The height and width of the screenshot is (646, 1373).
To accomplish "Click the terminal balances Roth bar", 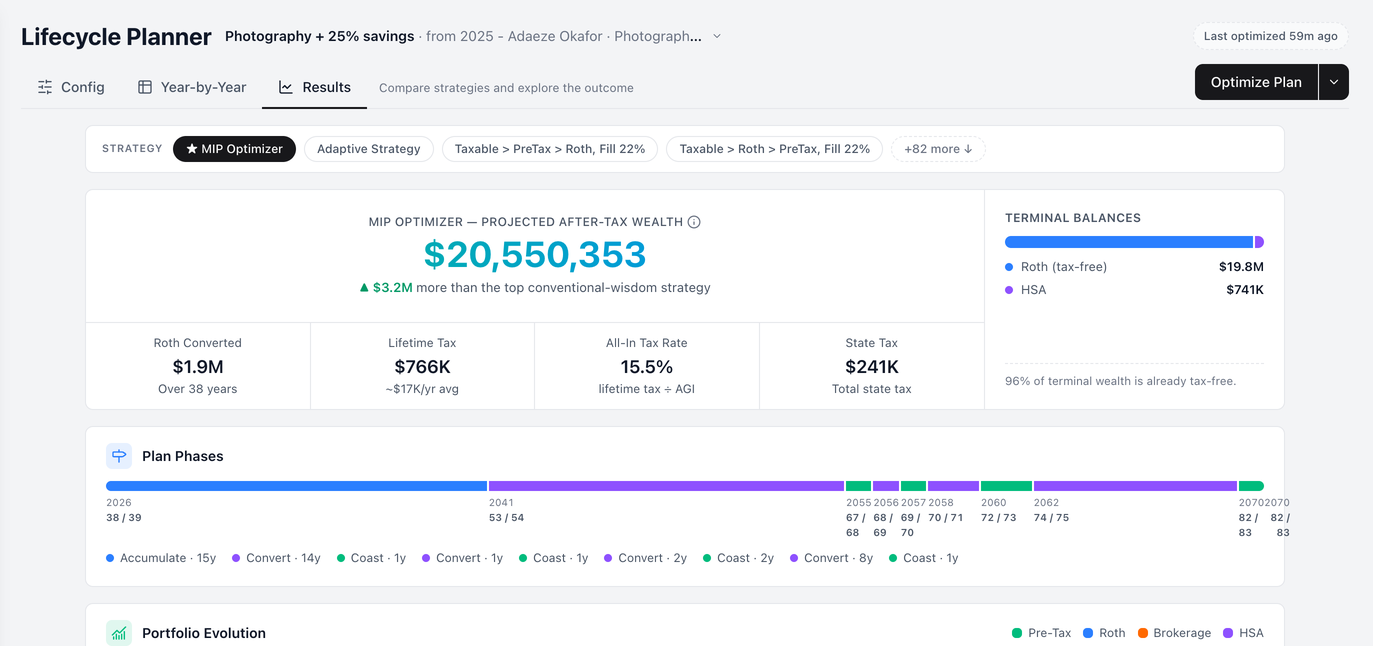I will [x=1129, y=242].
